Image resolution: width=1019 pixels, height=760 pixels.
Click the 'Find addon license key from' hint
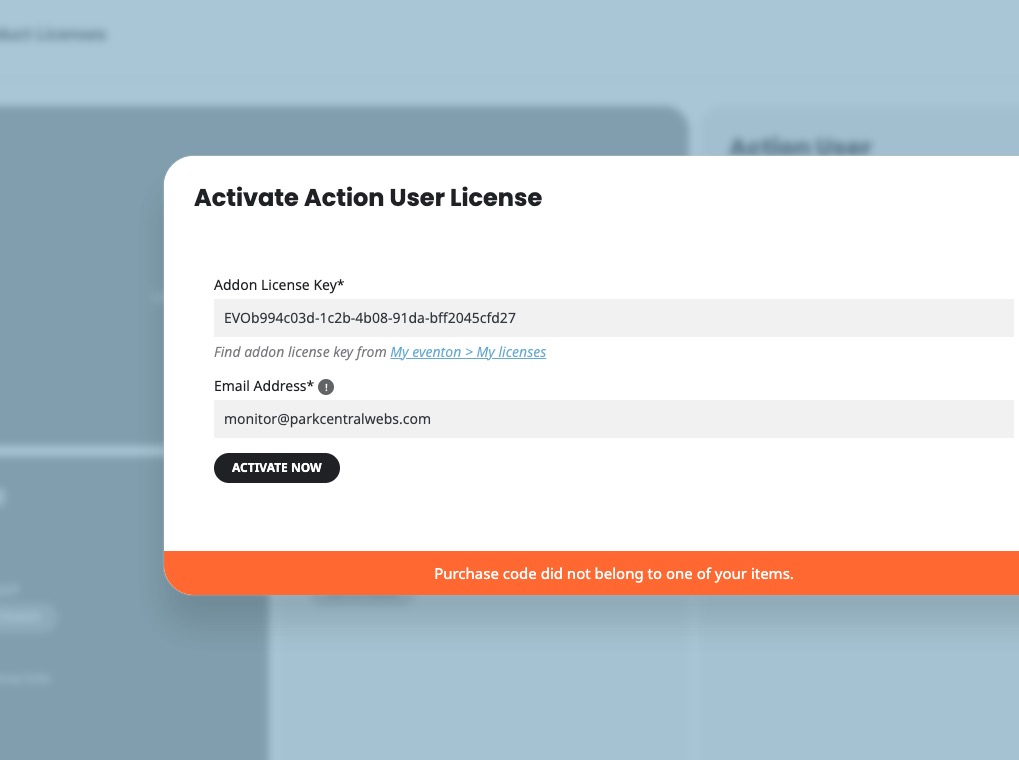click(300, 352)
